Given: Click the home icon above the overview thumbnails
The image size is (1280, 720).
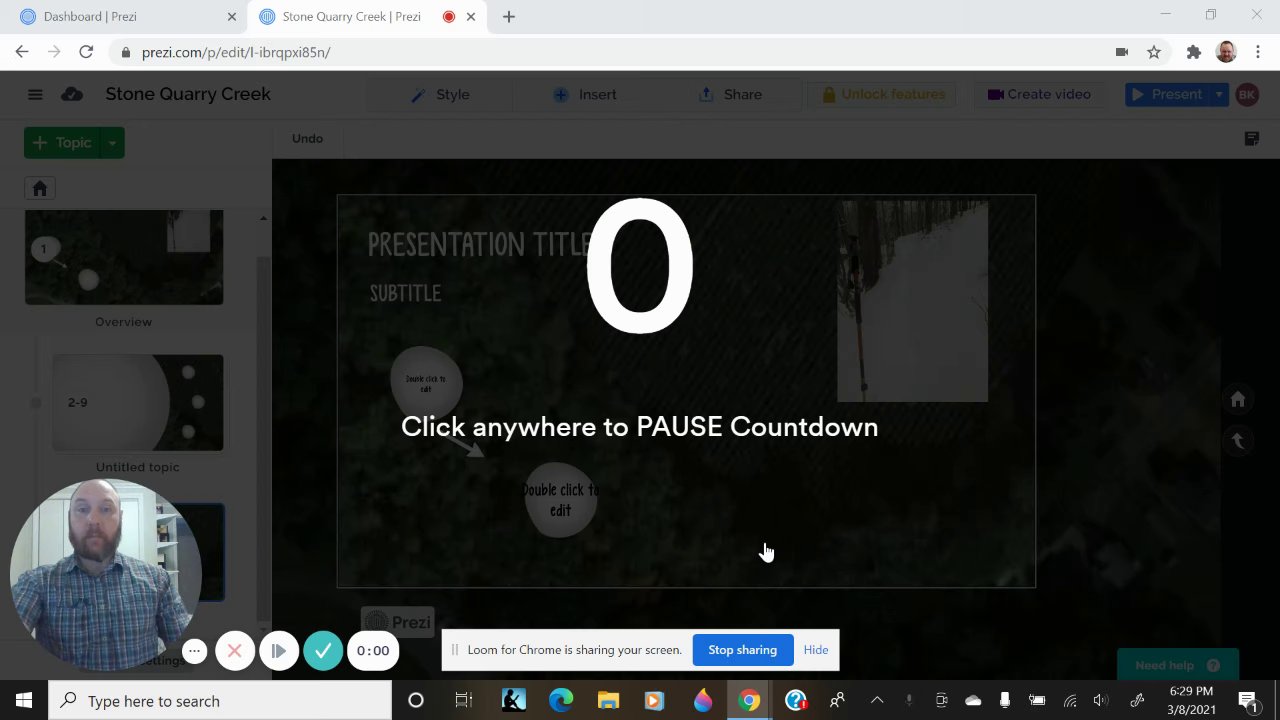Looking at the screenshot, I should (x=40, y=188).
